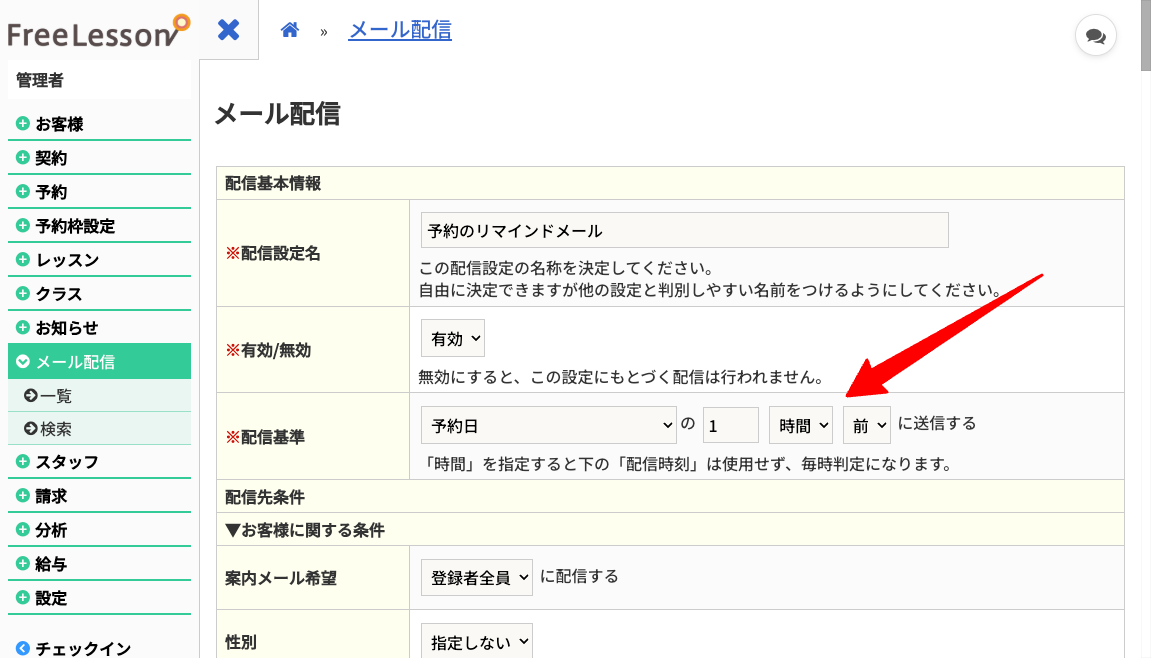The width and height of the screenshot is (1151, 658).
Task: Open the お知らせ menu
Action: [x=99, y=328]
